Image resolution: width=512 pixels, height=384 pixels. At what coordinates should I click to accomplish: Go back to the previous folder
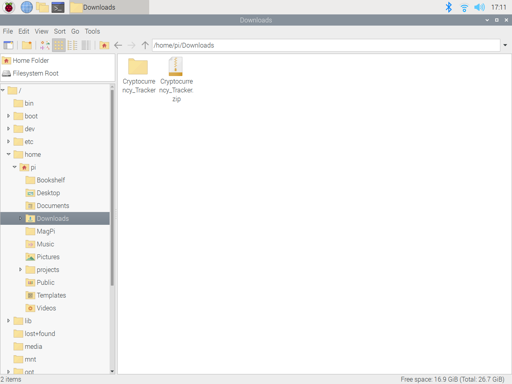118,45
